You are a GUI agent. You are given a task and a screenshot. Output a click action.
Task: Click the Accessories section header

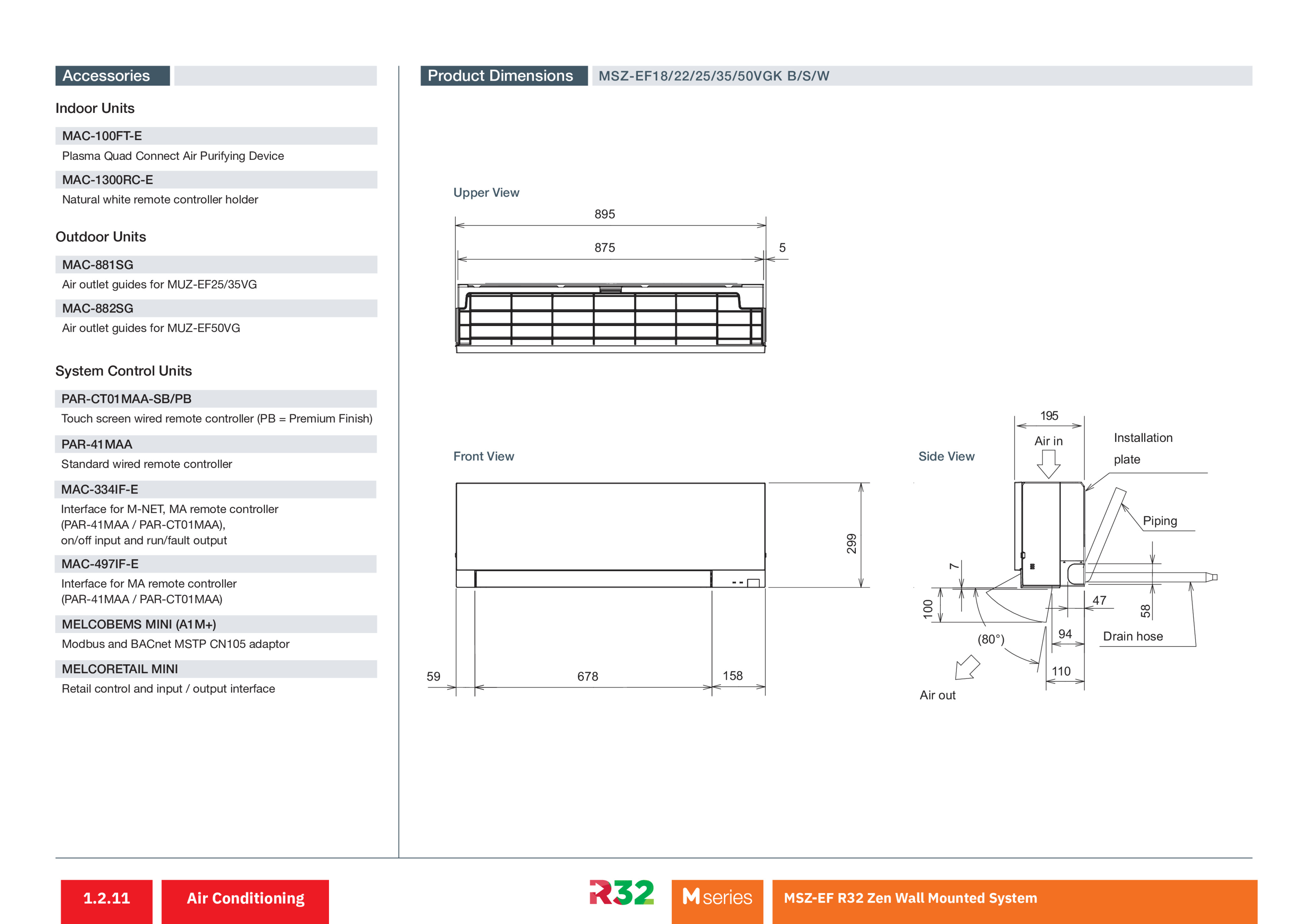coord(113,76)
